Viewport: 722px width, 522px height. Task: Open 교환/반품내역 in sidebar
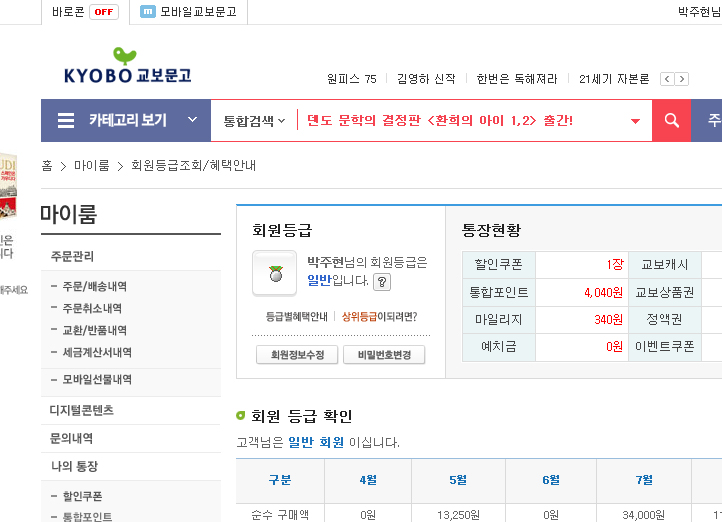[94, 331]
